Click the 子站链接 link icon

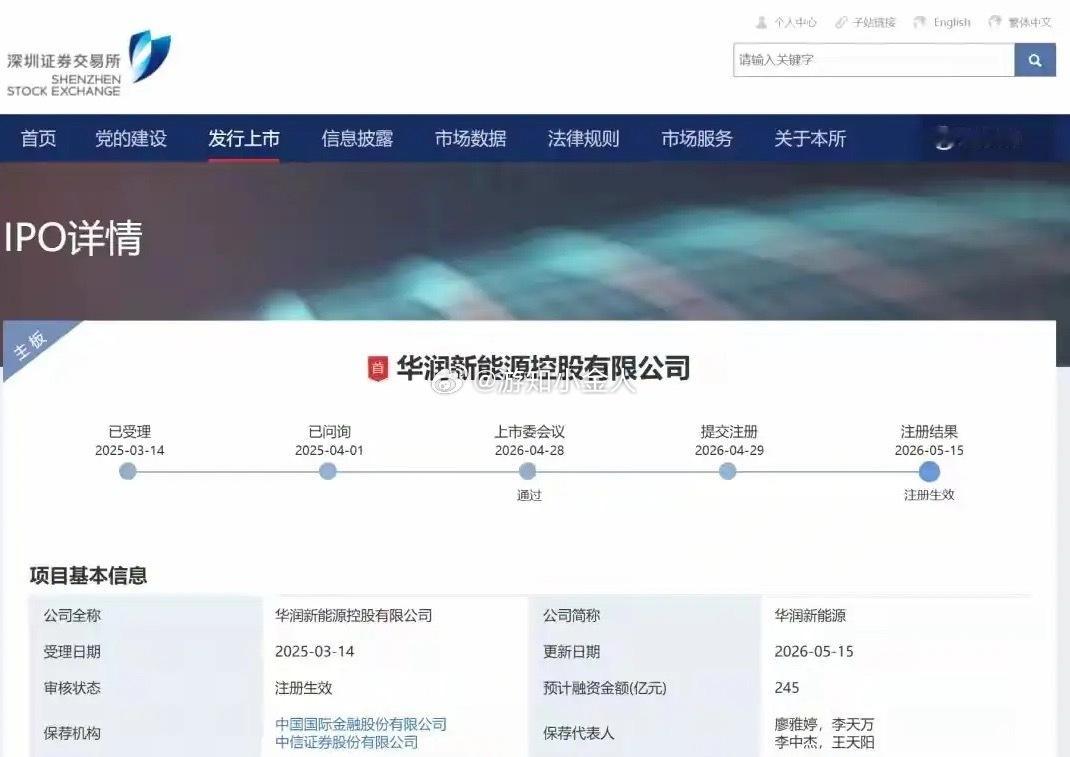pyautogui.click(x=841, y=23)
